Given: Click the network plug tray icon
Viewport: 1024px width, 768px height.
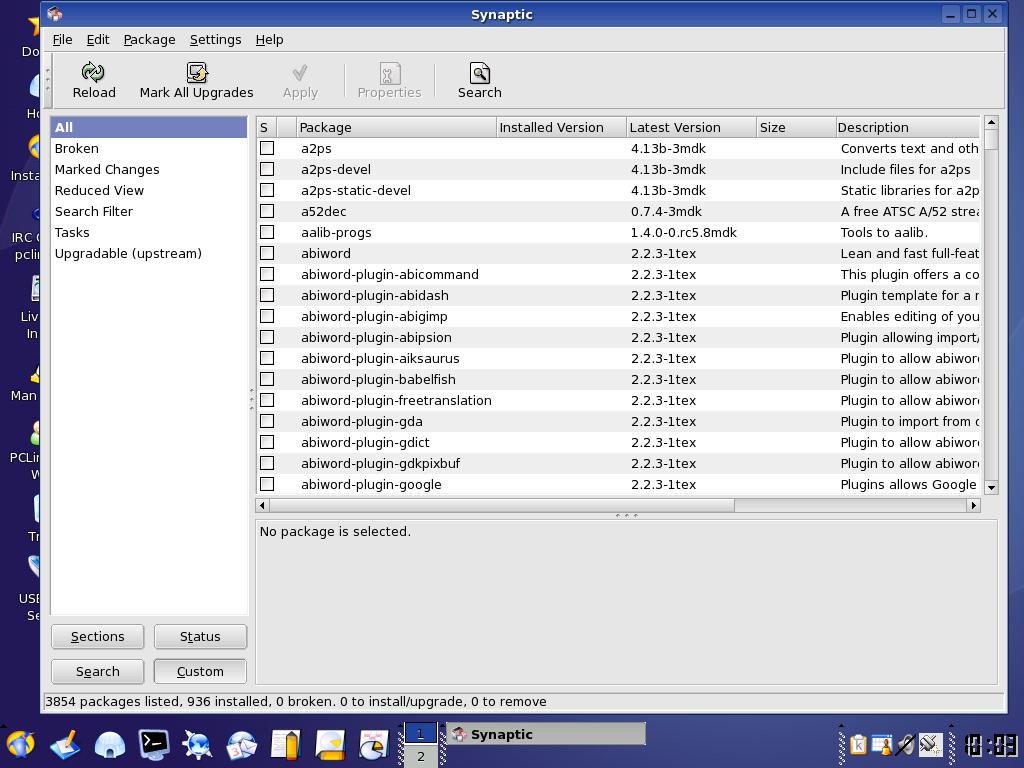Looking at the screenshot, I should point(930,744).
